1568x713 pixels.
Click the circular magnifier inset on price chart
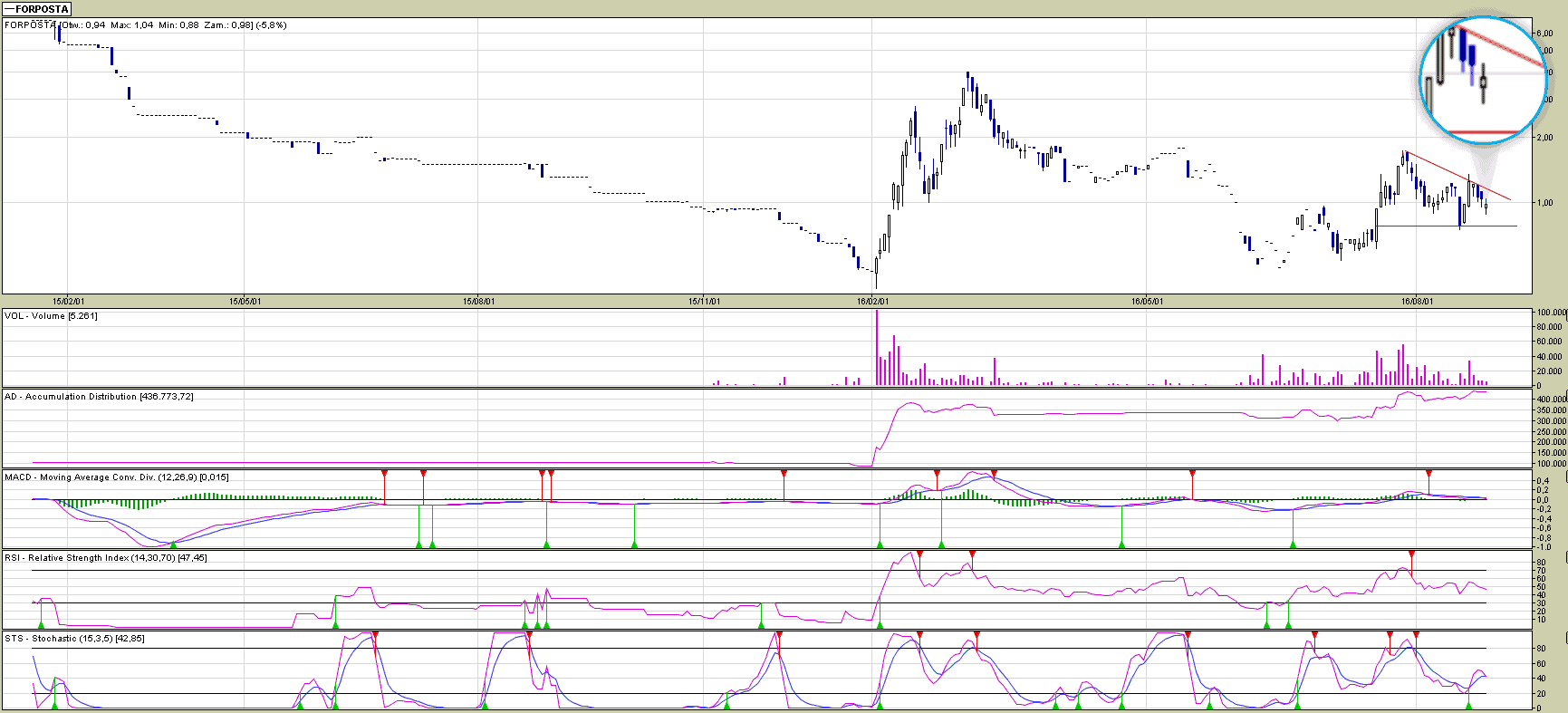pyautogui.click(x=1482, y=82)
